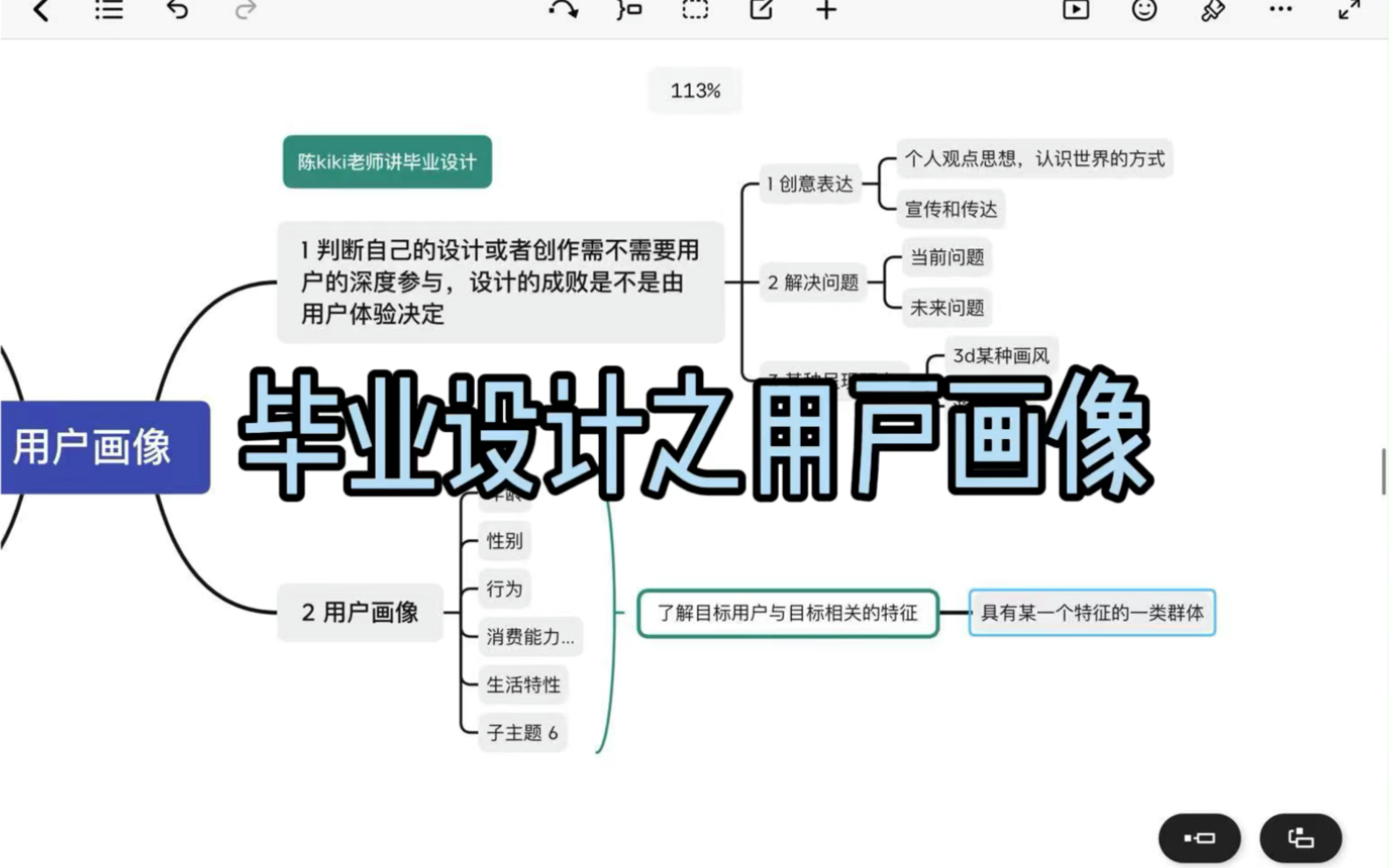The width and height of the screenshot is (1389, 868).
Task: Select the 生活特性 subtopic
Action: (523, 685)
